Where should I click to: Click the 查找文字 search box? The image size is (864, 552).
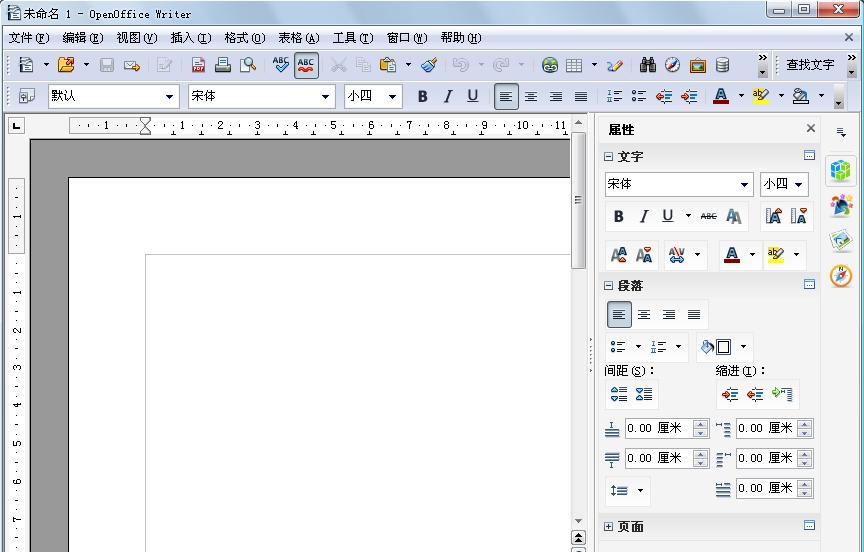pos(809,65)
